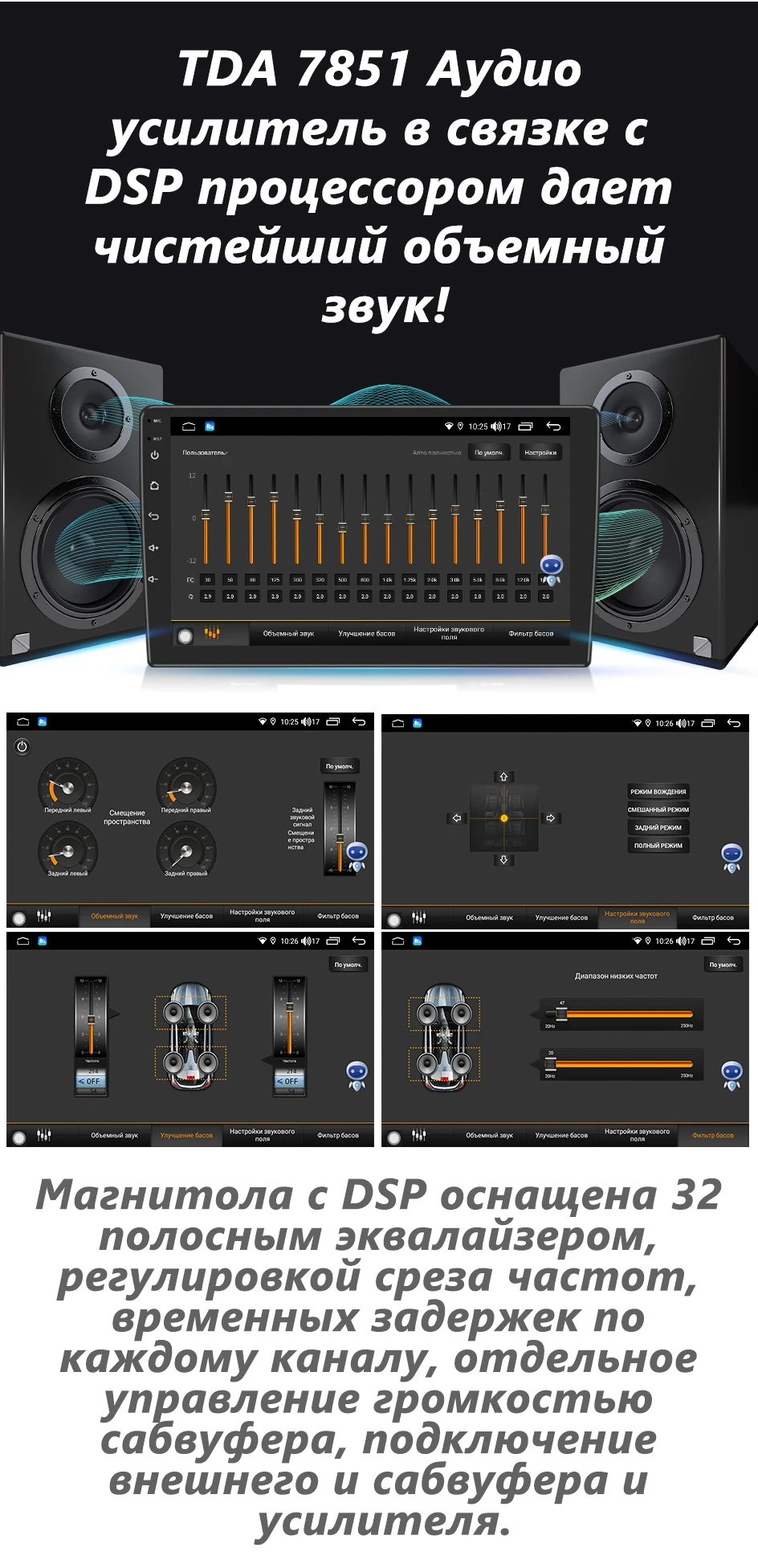
Task: Tap the round knob button in equalizer bottom bar
Action: pyautogui.click(x=185, y=635)
